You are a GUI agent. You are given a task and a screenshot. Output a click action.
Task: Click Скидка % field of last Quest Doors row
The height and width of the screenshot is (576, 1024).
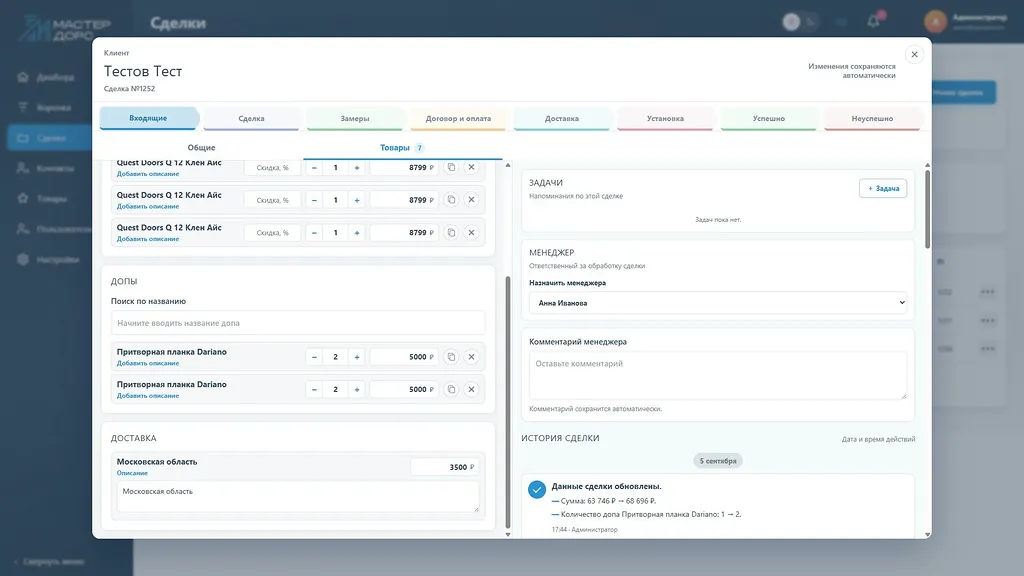(x=272, y=232)
